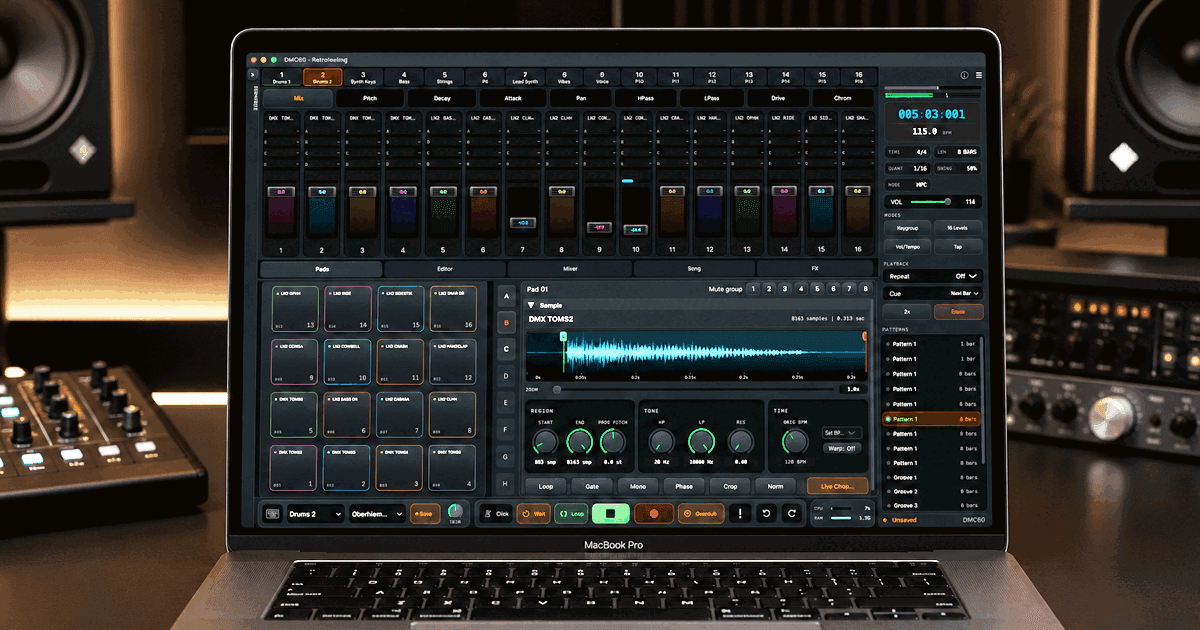
Task: Click the waveform ZOOM slider handle
Action: tap(556, 389)
